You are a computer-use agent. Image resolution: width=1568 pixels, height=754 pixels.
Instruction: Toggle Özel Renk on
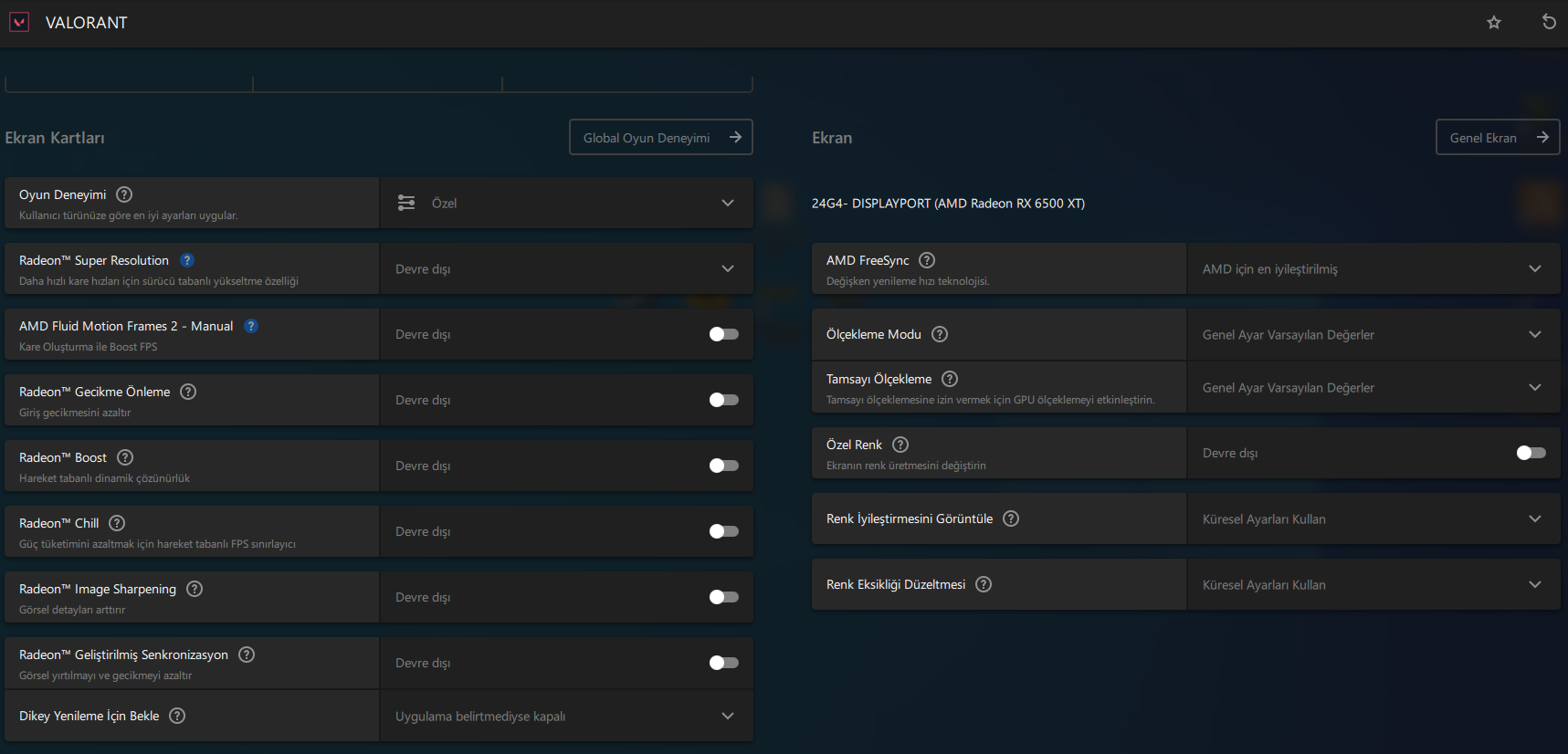tap(1531, 453)
